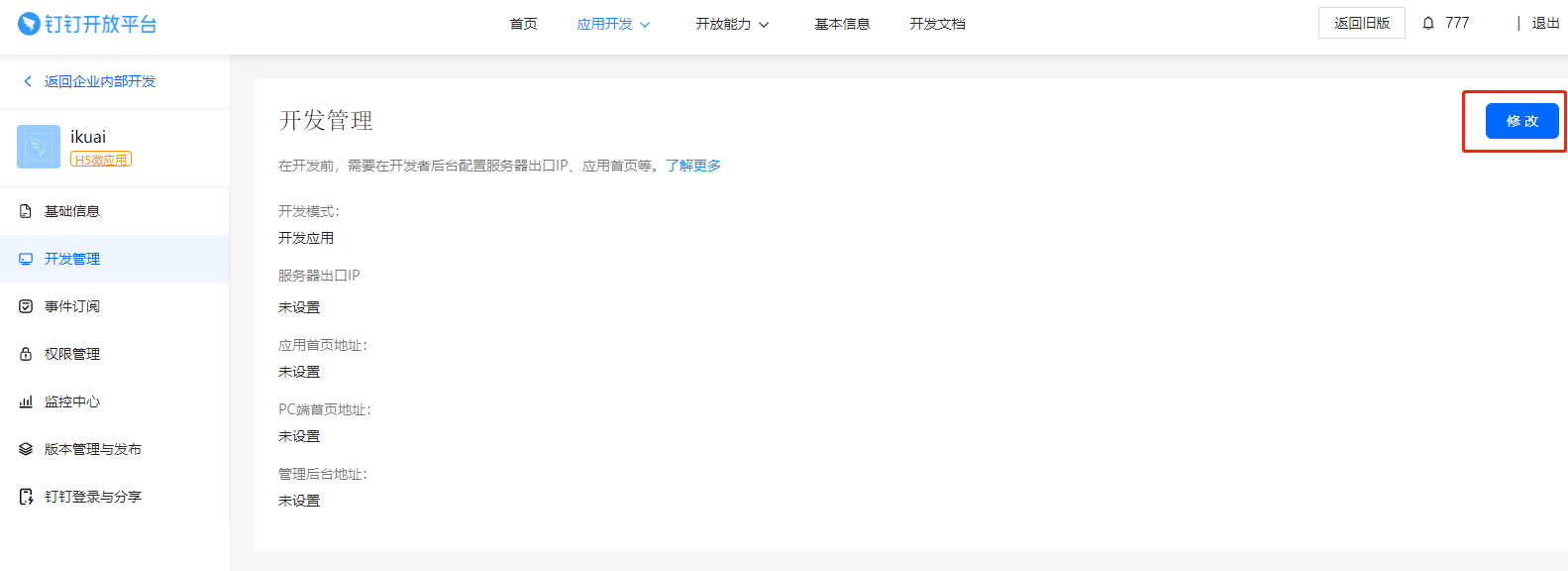
Task: Click the ikuai app avatar thumbnail
Action: point(39,147)
